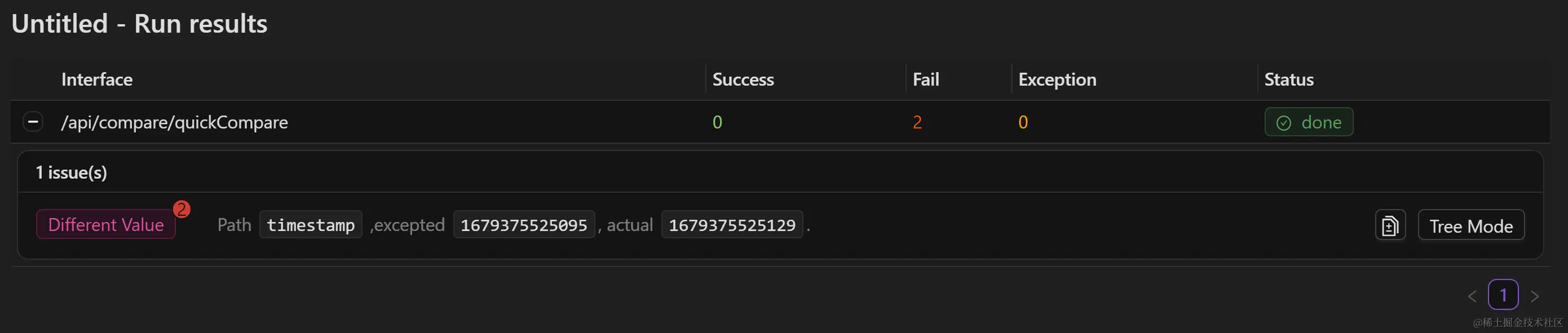Click the /api/compare/quickCompare interface name
The width and height of the screenshot is (1568, 333).
(175, 122)
